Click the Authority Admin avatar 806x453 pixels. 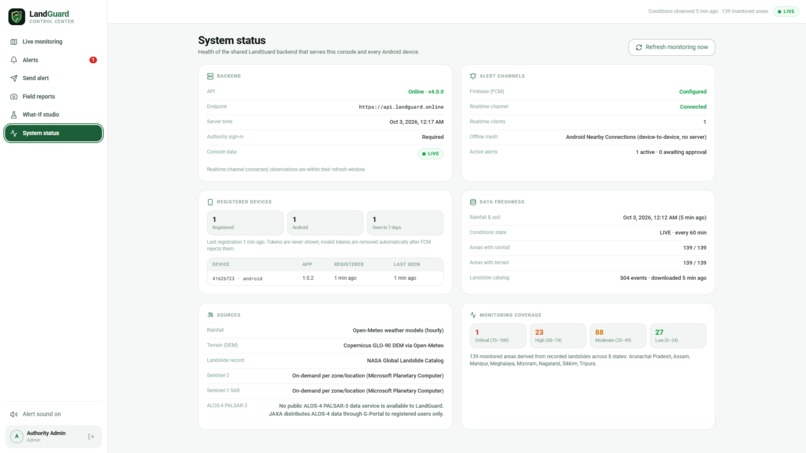coord(16,437)
